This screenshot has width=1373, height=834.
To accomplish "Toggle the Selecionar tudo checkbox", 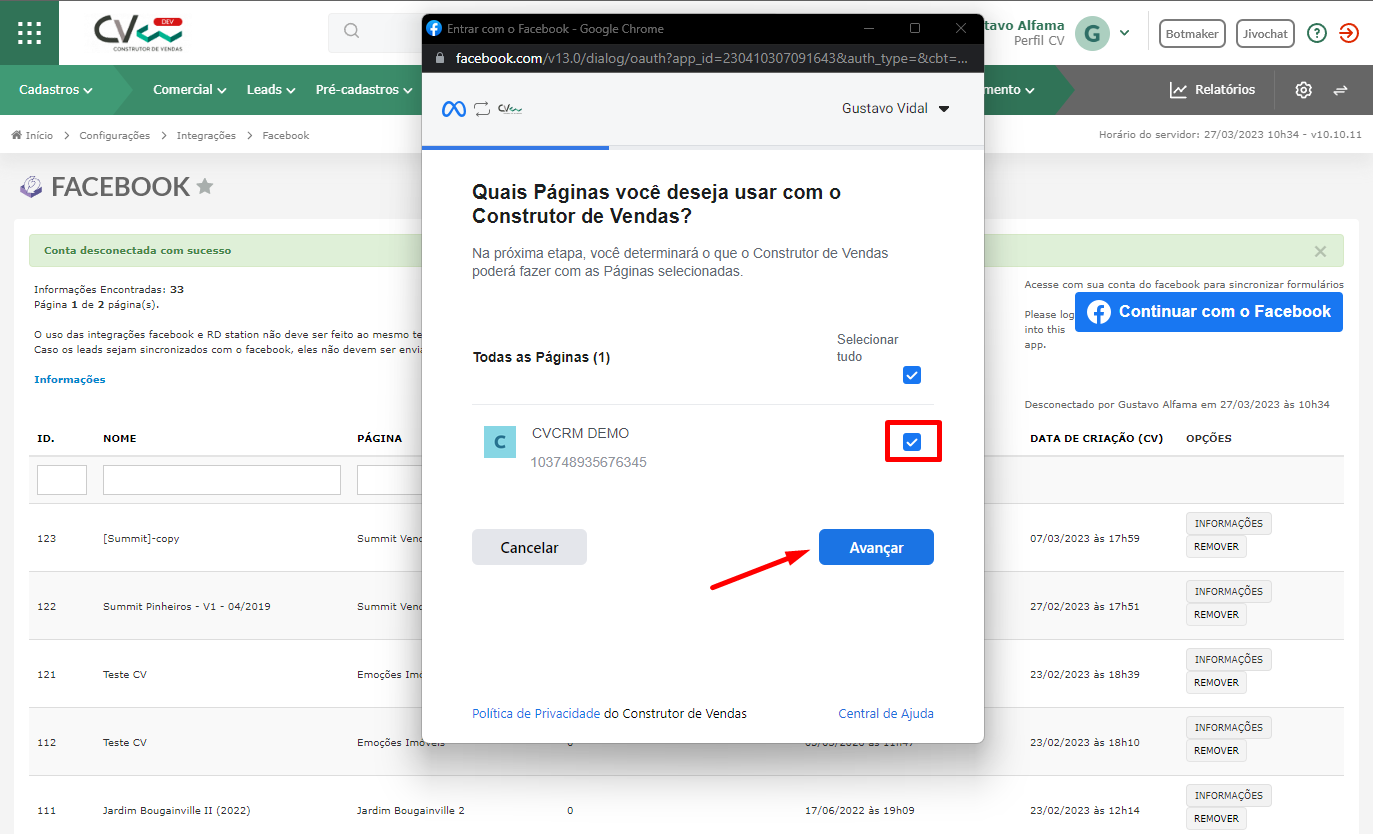I will (x=912, y=375).
